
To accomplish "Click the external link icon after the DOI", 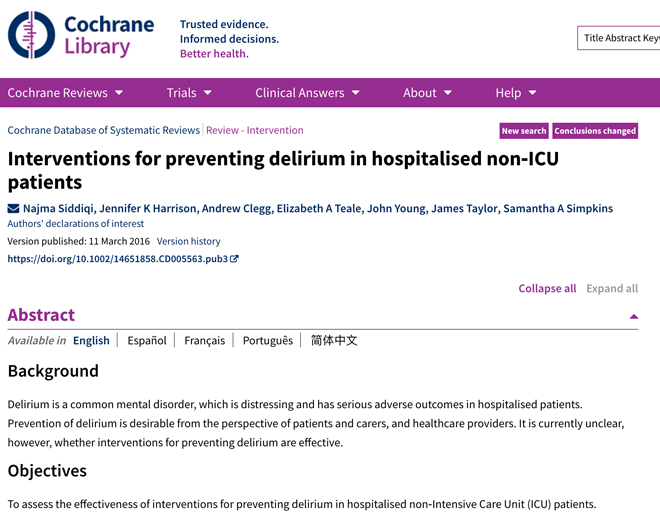I will (x=234, y=259).
